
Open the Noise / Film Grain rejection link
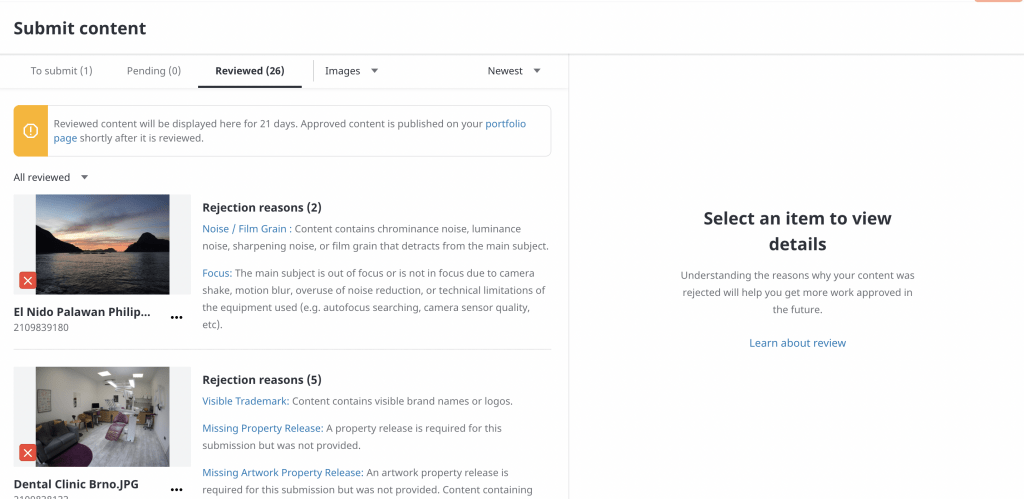(244, 229)
